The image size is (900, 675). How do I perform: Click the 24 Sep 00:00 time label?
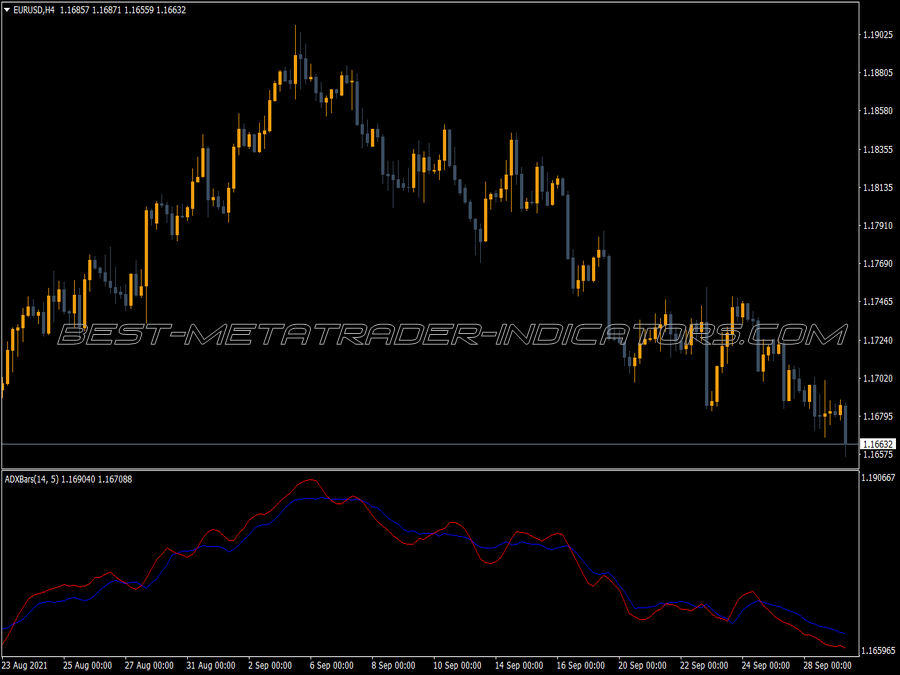tap(766, 666)
